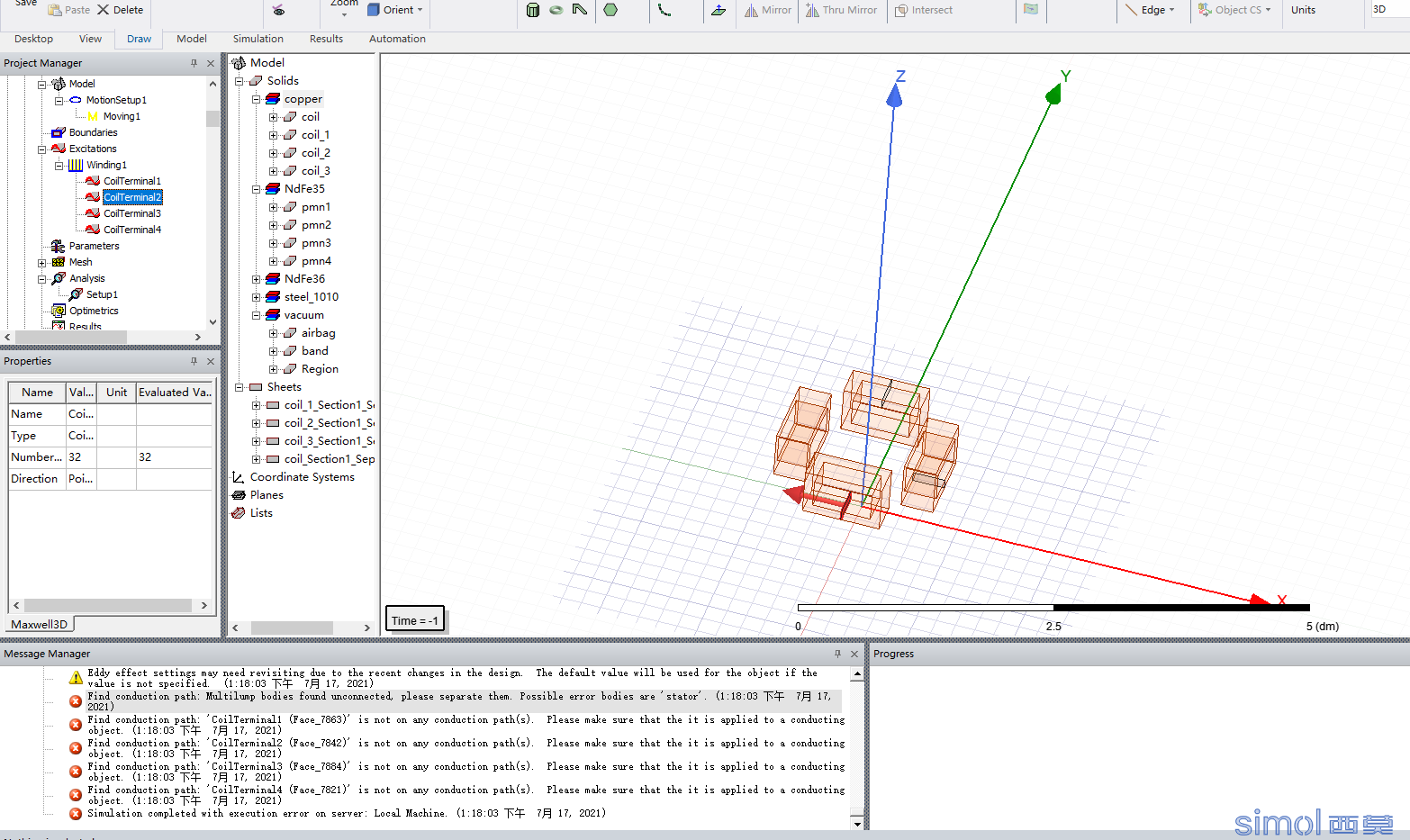The height and width of the screenshot is (840, 1410).
Task: Select pmn3 in the model tree
Action: click(316, 243)
